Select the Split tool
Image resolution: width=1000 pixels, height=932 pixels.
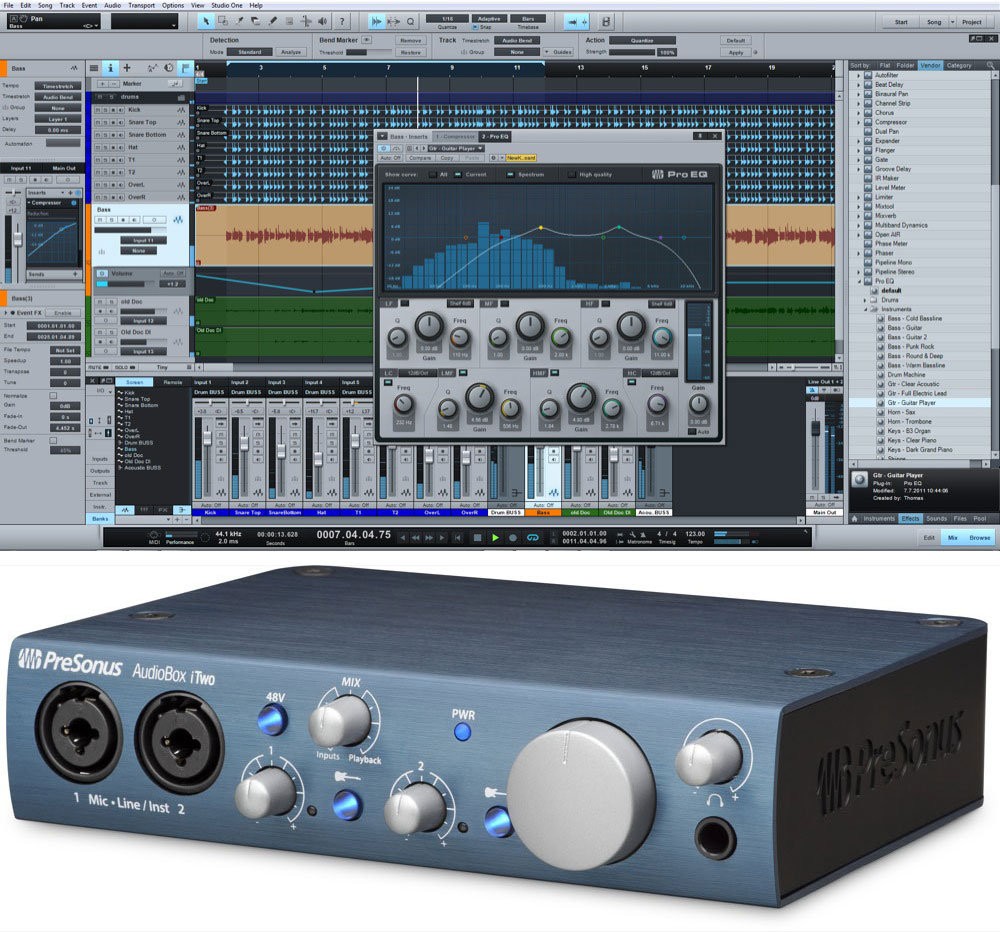click(x=240, y=21)
